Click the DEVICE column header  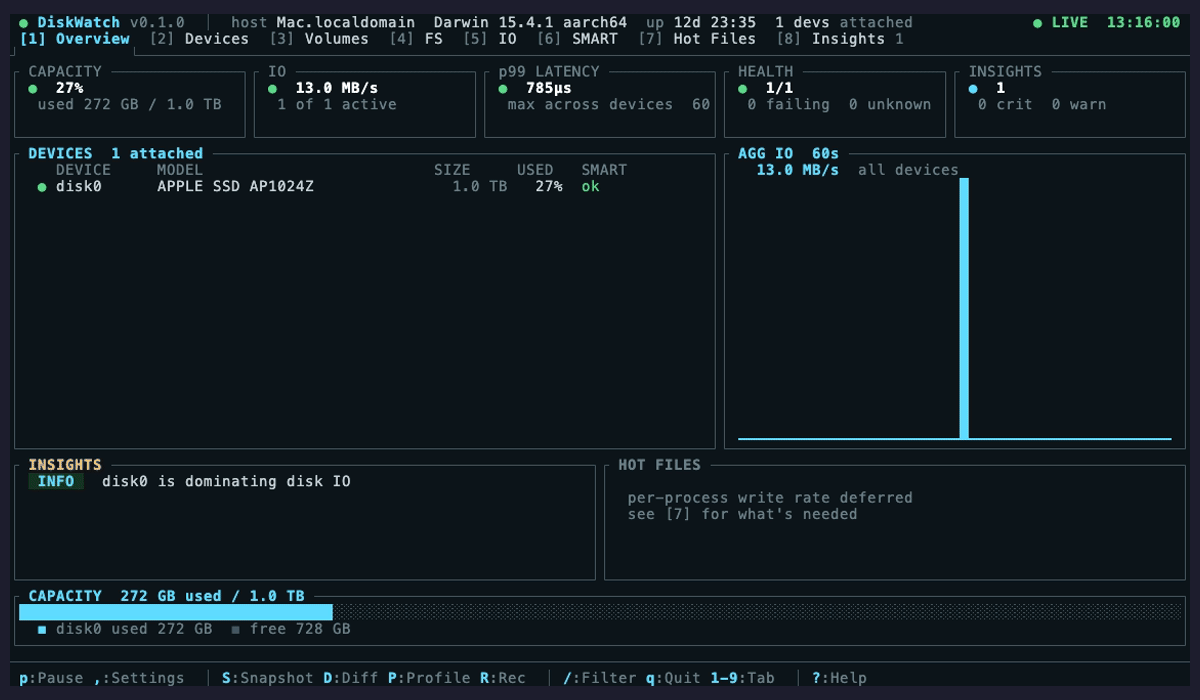tap(84, 170)
